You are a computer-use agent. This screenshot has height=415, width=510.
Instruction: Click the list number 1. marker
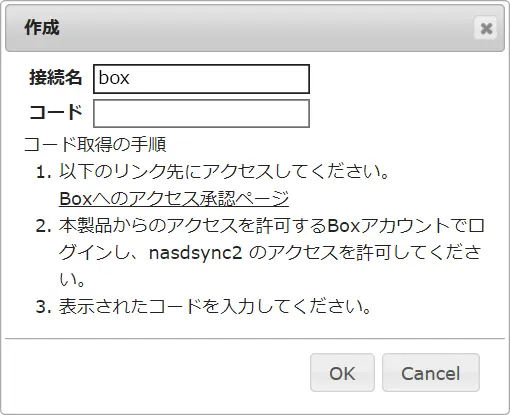tap(44, 172)
